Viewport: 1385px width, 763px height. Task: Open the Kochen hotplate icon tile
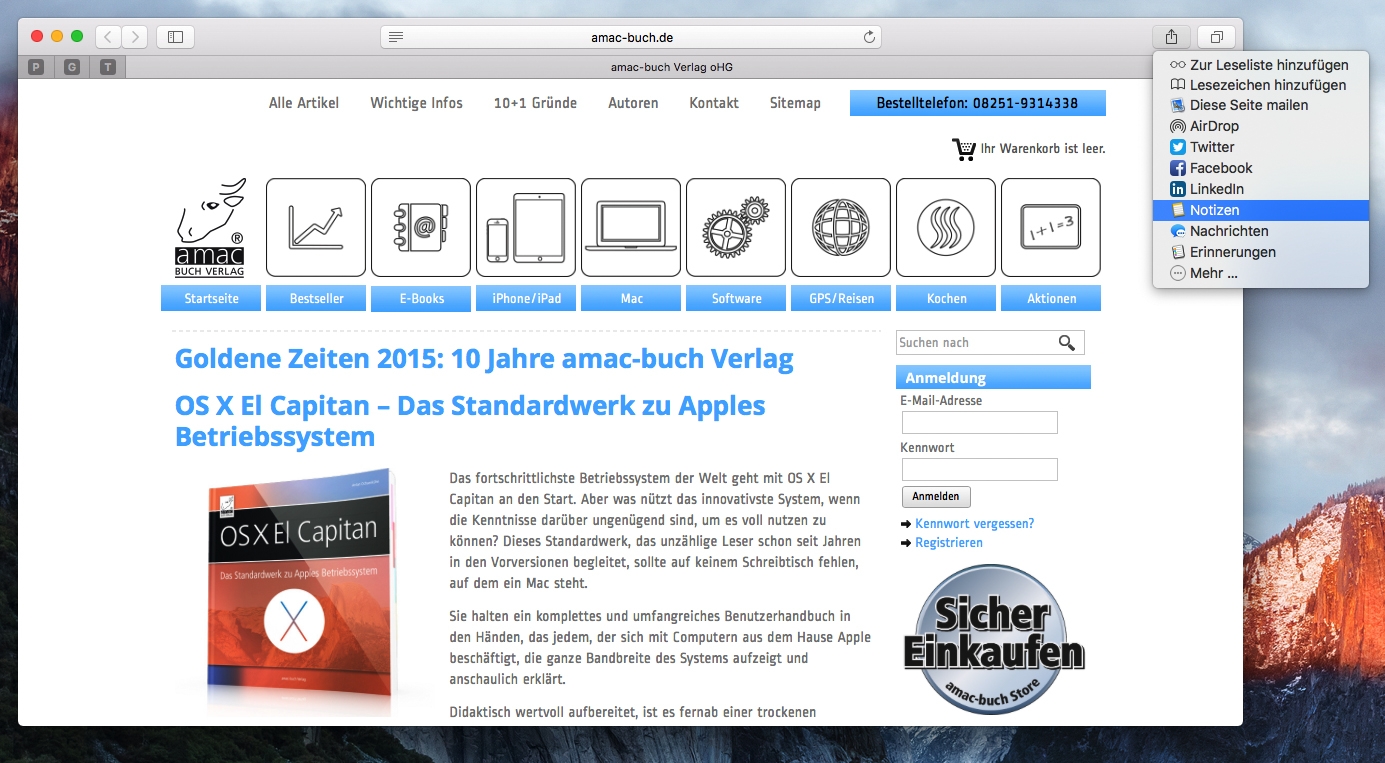pyautogui.click(x=946, y=227)
